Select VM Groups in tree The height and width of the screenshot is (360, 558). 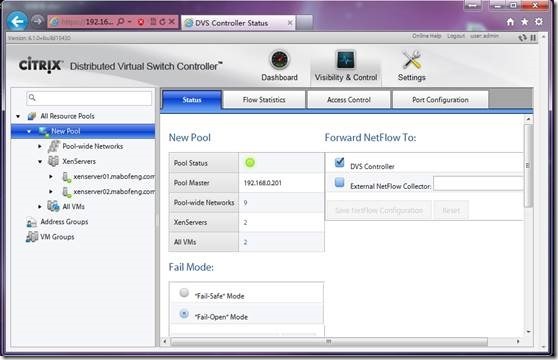57,237
